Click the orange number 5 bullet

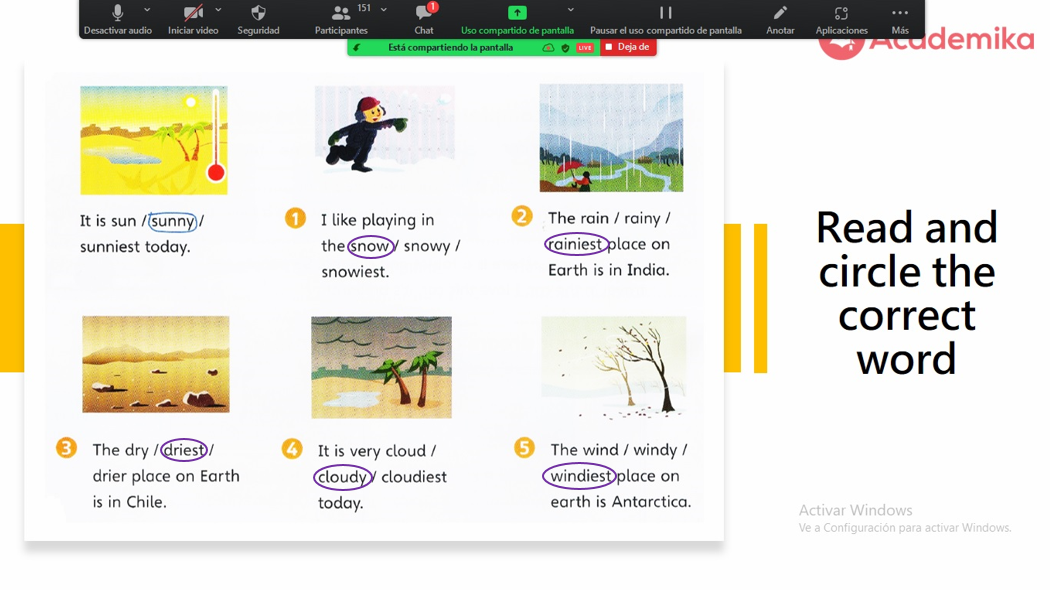point(525,447)
